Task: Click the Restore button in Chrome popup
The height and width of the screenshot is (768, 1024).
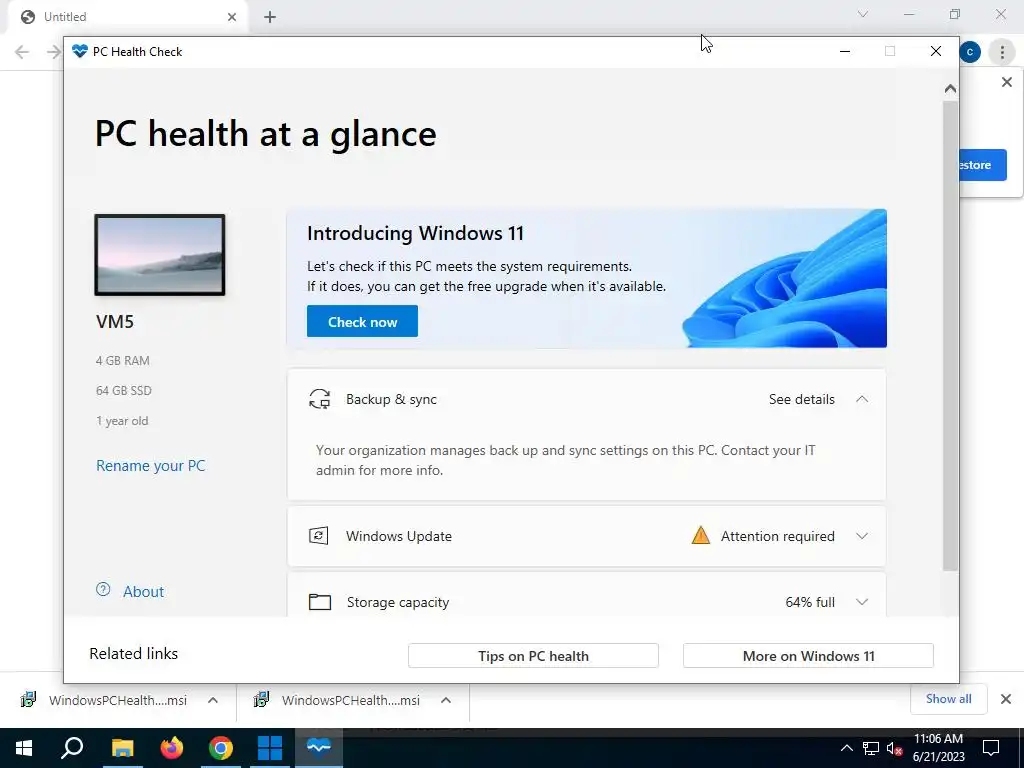Action: tap(982, 165)
